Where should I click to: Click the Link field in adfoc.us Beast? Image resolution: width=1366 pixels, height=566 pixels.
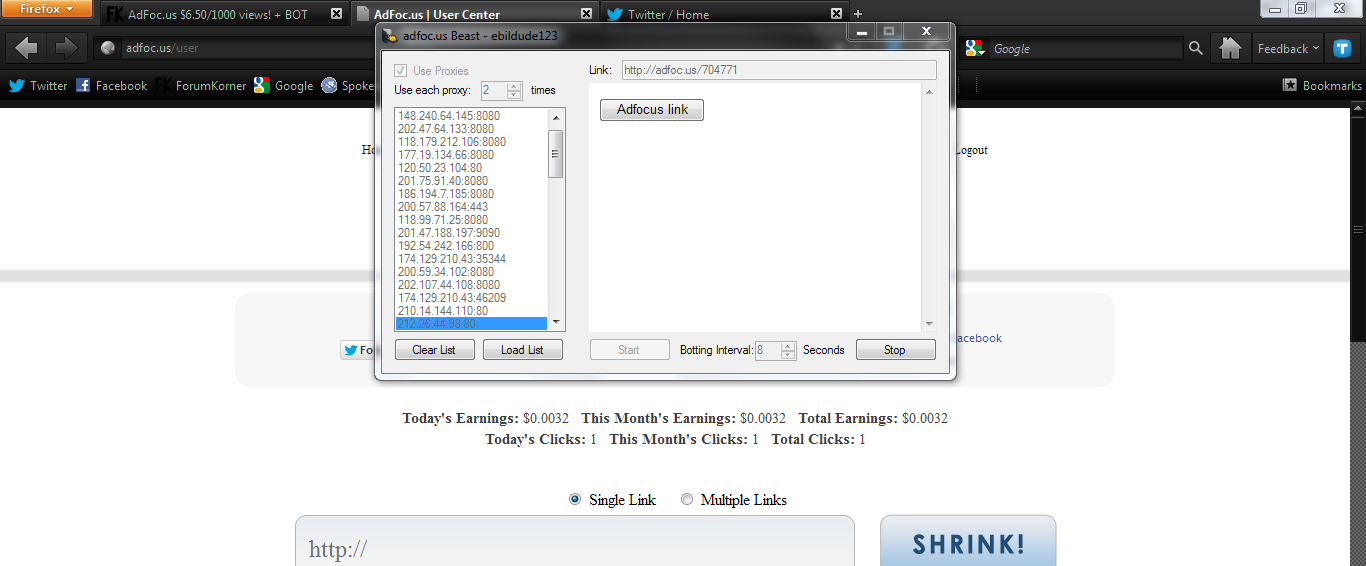pos(779,70)
